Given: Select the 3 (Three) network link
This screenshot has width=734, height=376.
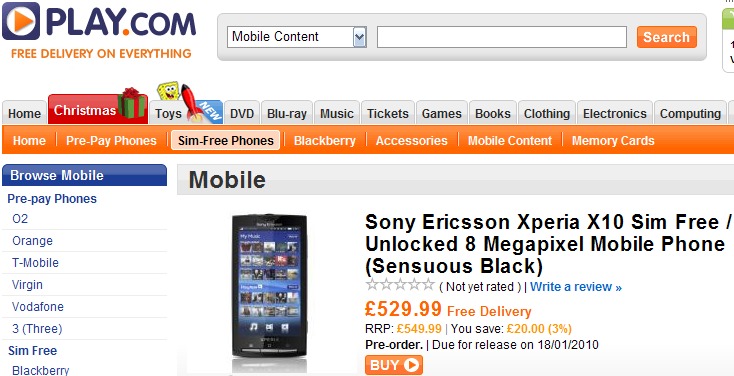Looking at the screenshot, I should point(37,329).
